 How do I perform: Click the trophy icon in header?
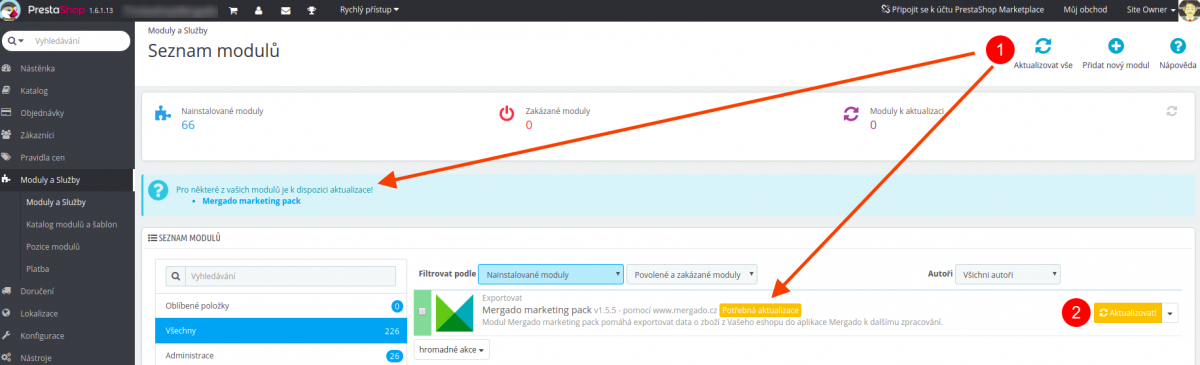312,10
